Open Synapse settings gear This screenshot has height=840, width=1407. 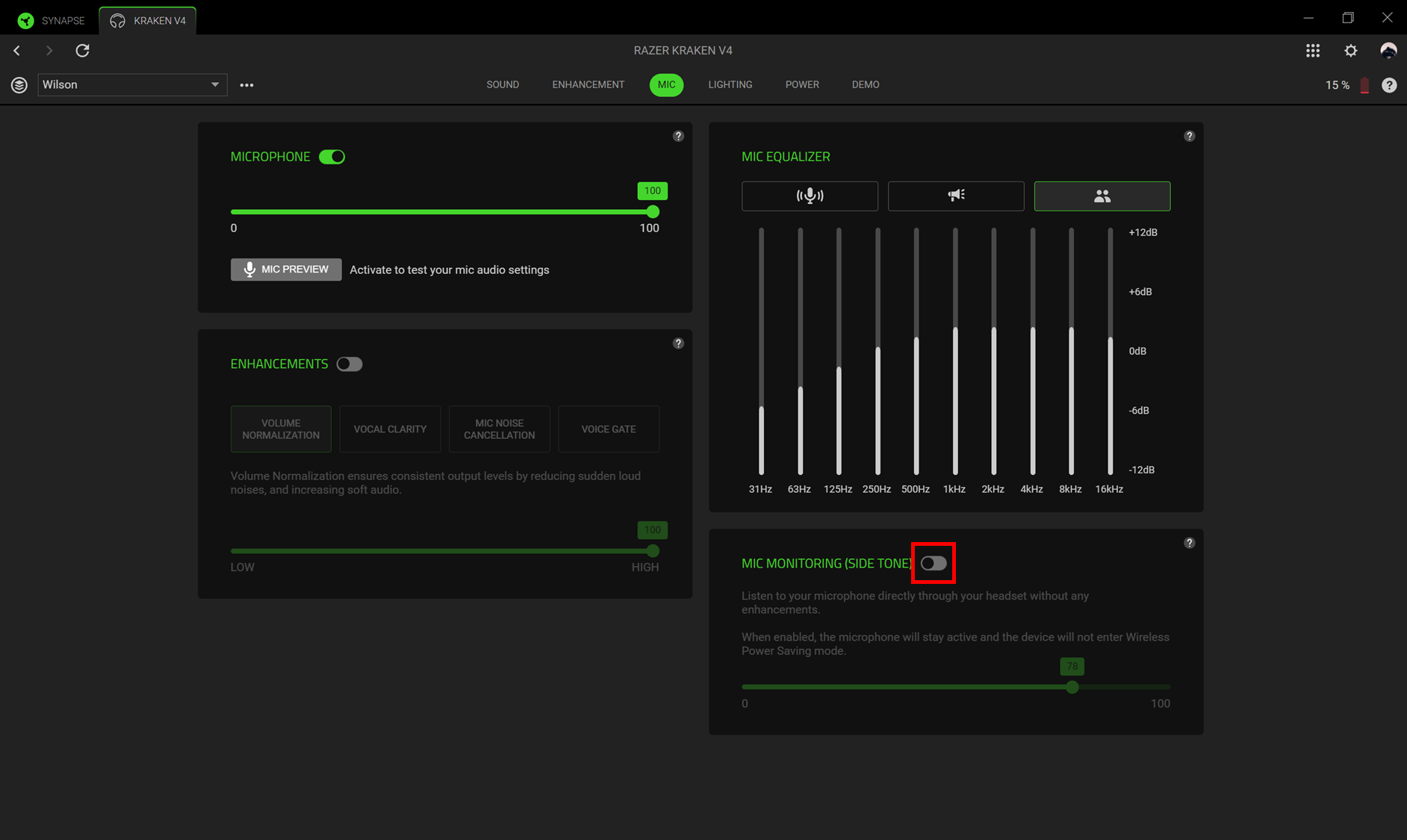(1350, 50)
